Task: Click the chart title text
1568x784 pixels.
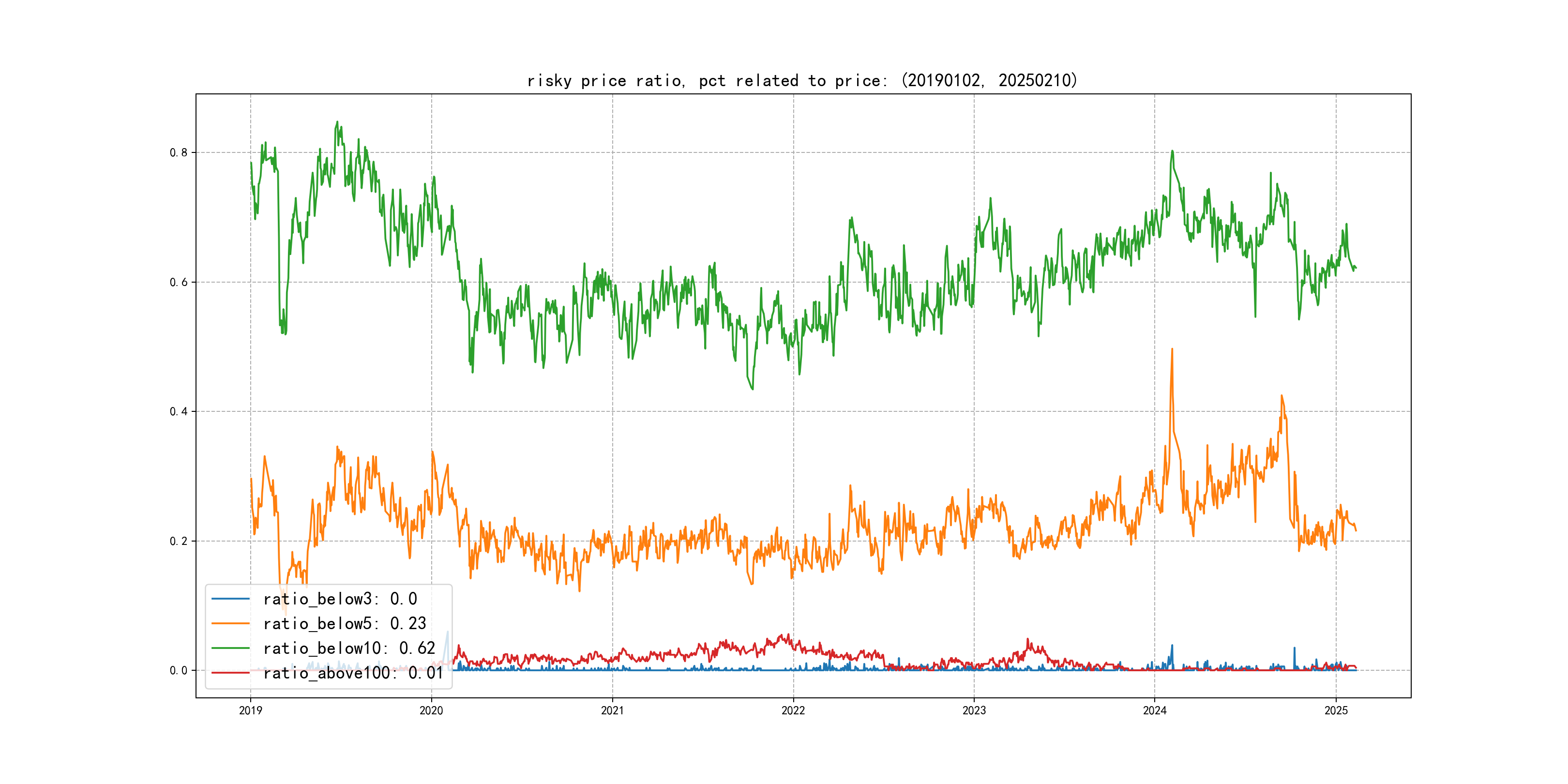Action: pos(801,80)
